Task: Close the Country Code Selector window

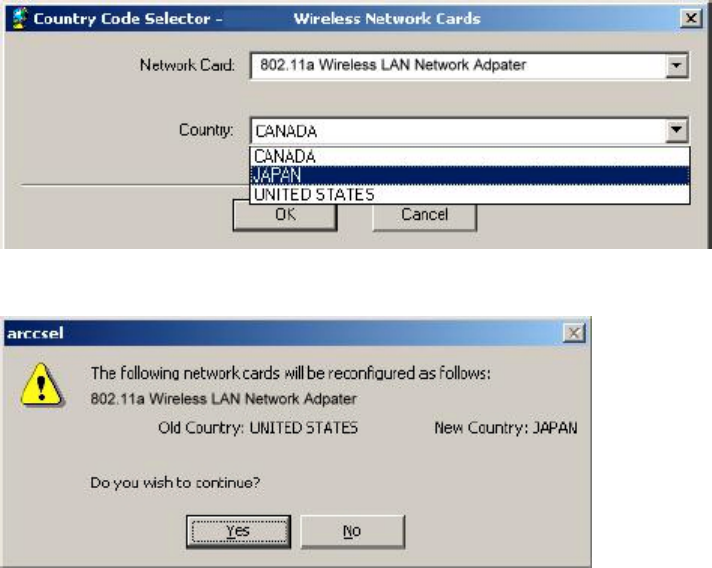Action: [x=691, y=19]
